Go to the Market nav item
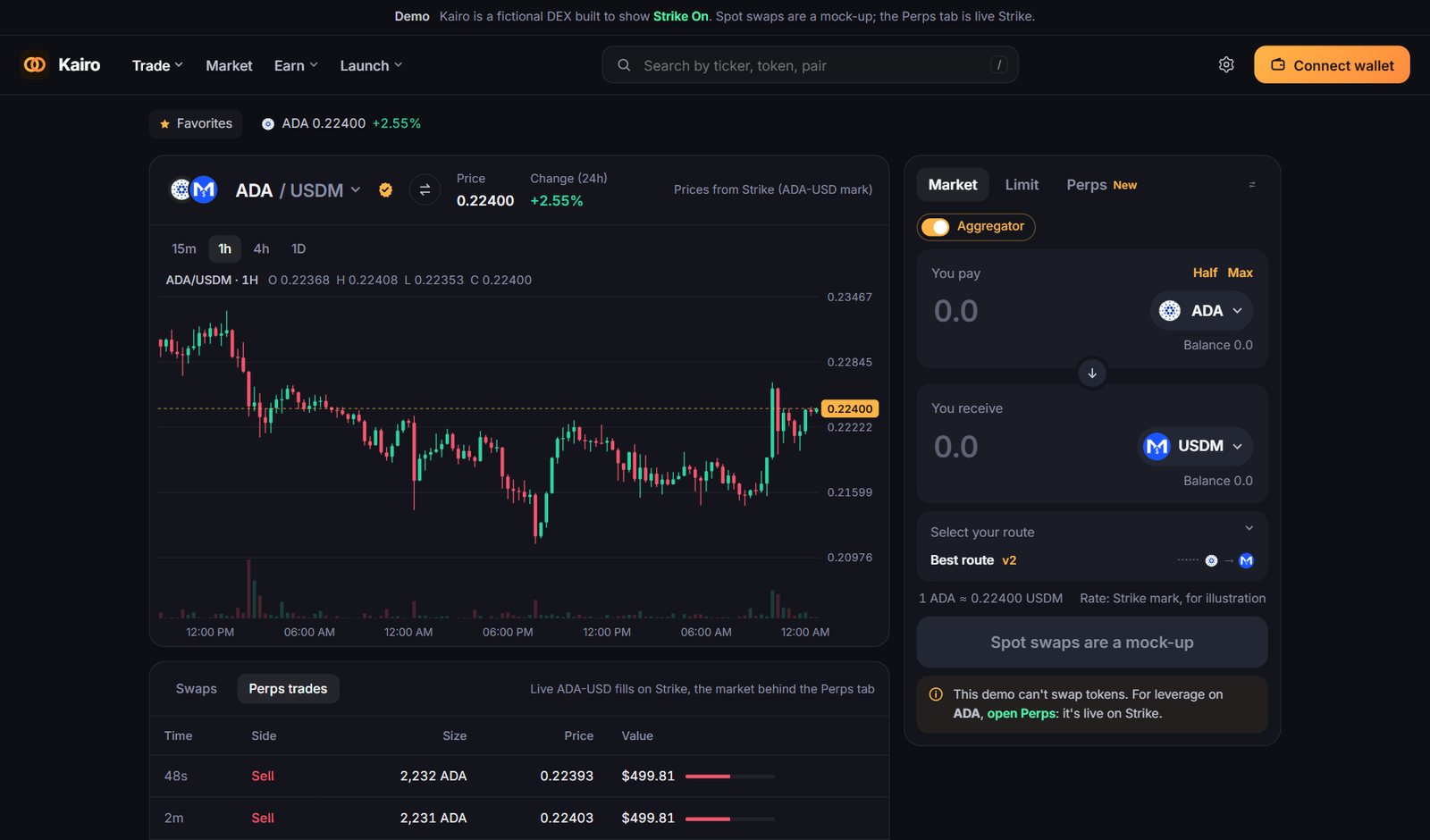 click(x=229, y=65)
